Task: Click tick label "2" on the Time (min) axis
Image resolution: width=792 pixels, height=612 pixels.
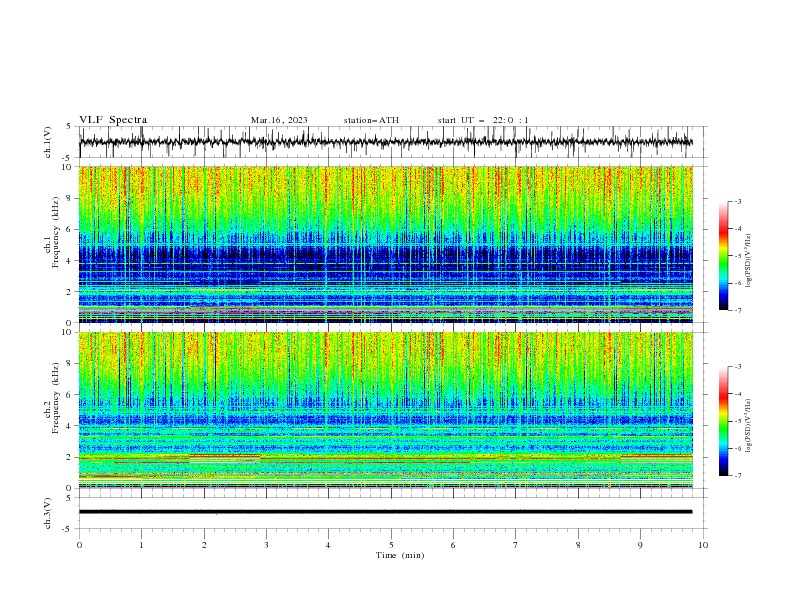Action: click(204, 545)
